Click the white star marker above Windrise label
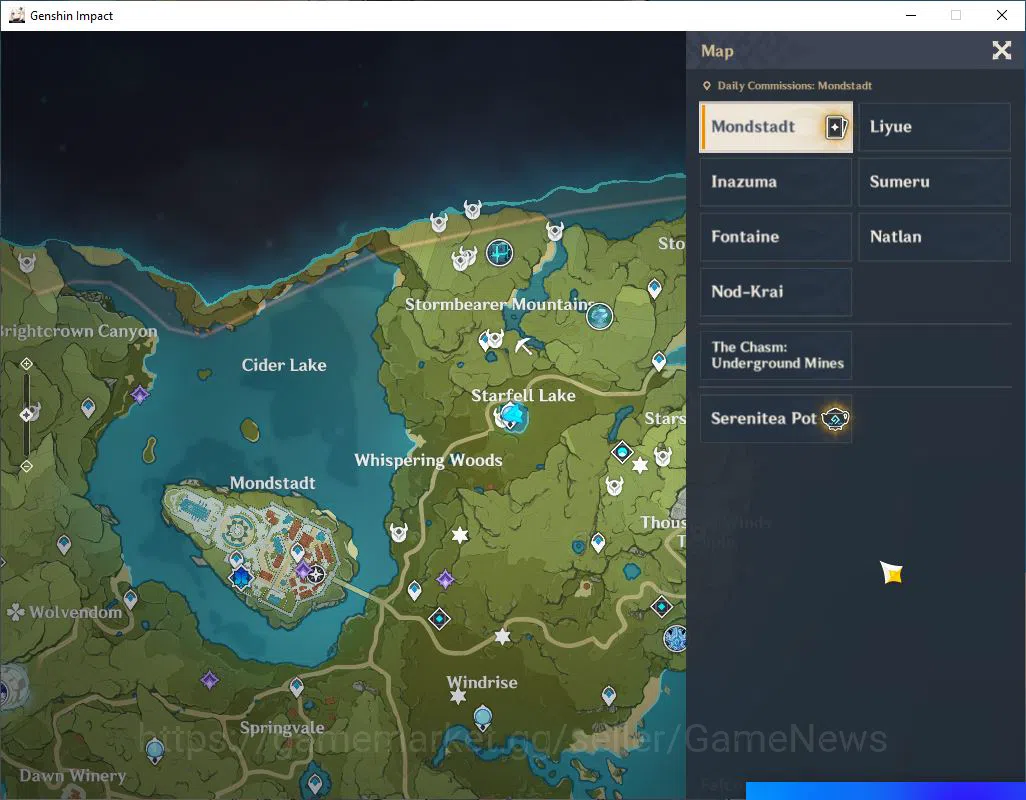 pyautogui.click(x=502, y=636)
